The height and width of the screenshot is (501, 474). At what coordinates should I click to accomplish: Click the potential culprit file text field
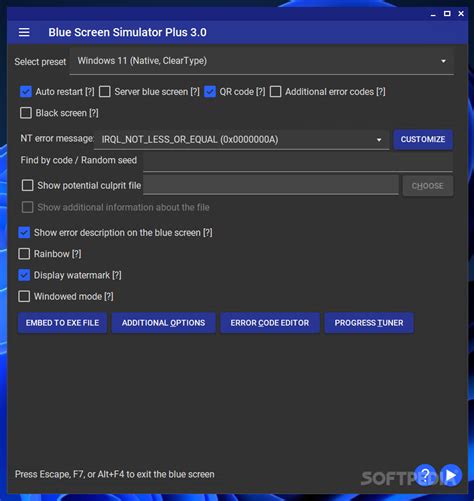(x=271, y=185)
